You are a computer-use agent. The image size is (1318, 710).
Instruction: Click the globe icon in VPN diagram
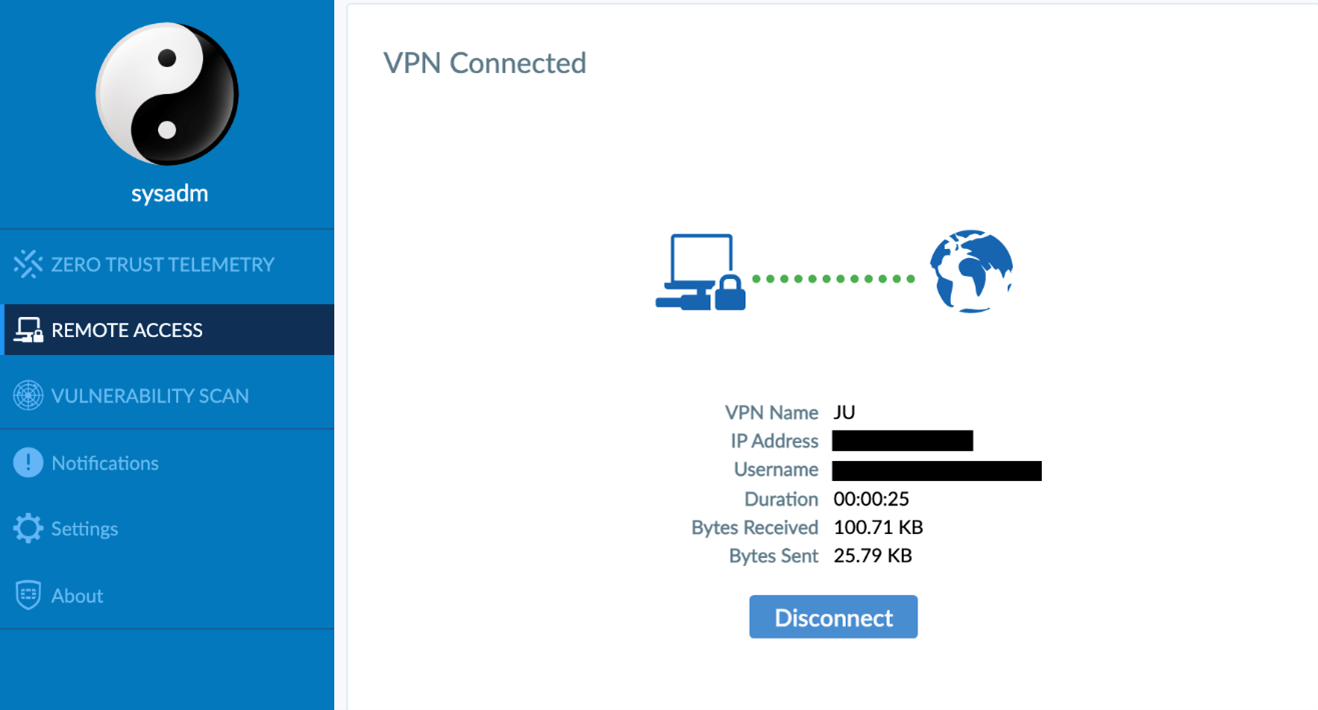971,272
